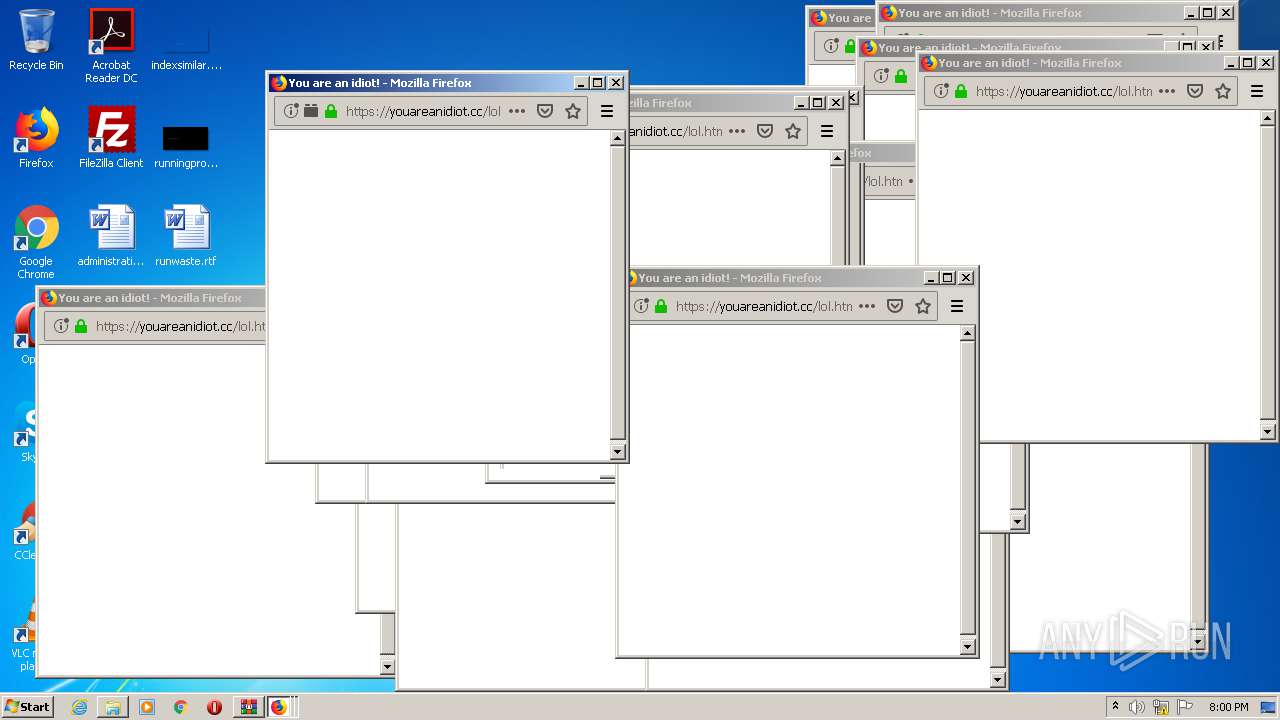Image resolution: width=1280 pixels, height=720 pixels.
Task: Open page actions dots in the middle Firefox window
Action: click(867, 306)
